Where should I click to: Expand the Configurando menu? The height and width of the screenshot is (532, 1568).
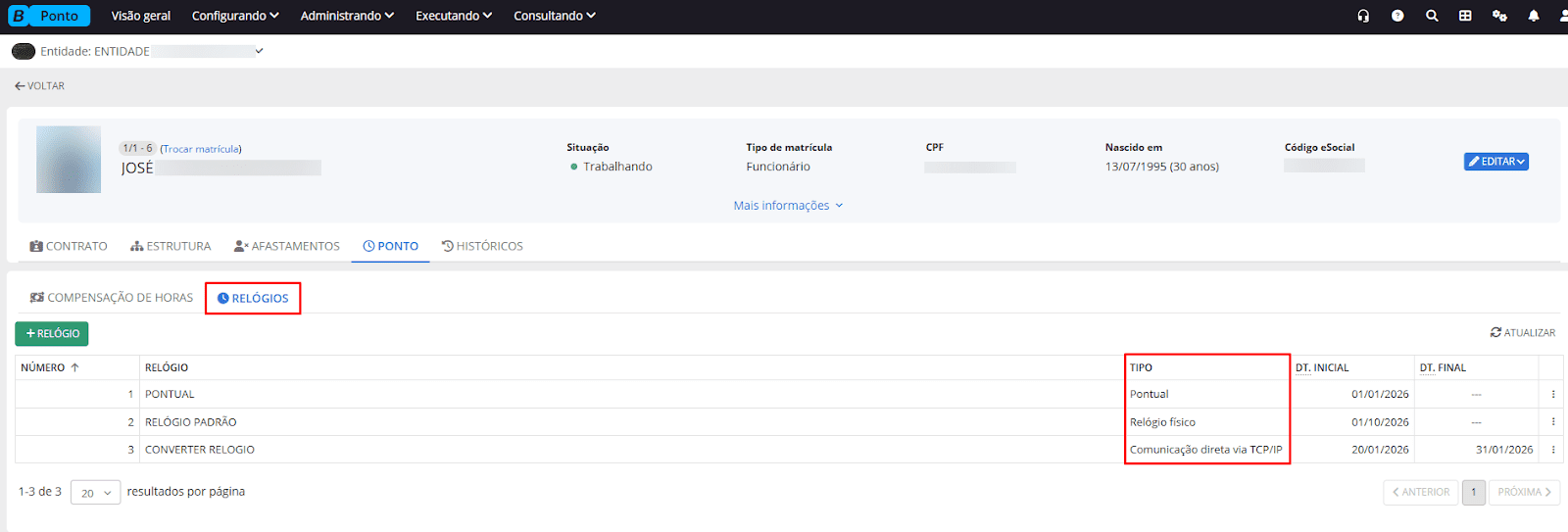(x=235, y=16)
